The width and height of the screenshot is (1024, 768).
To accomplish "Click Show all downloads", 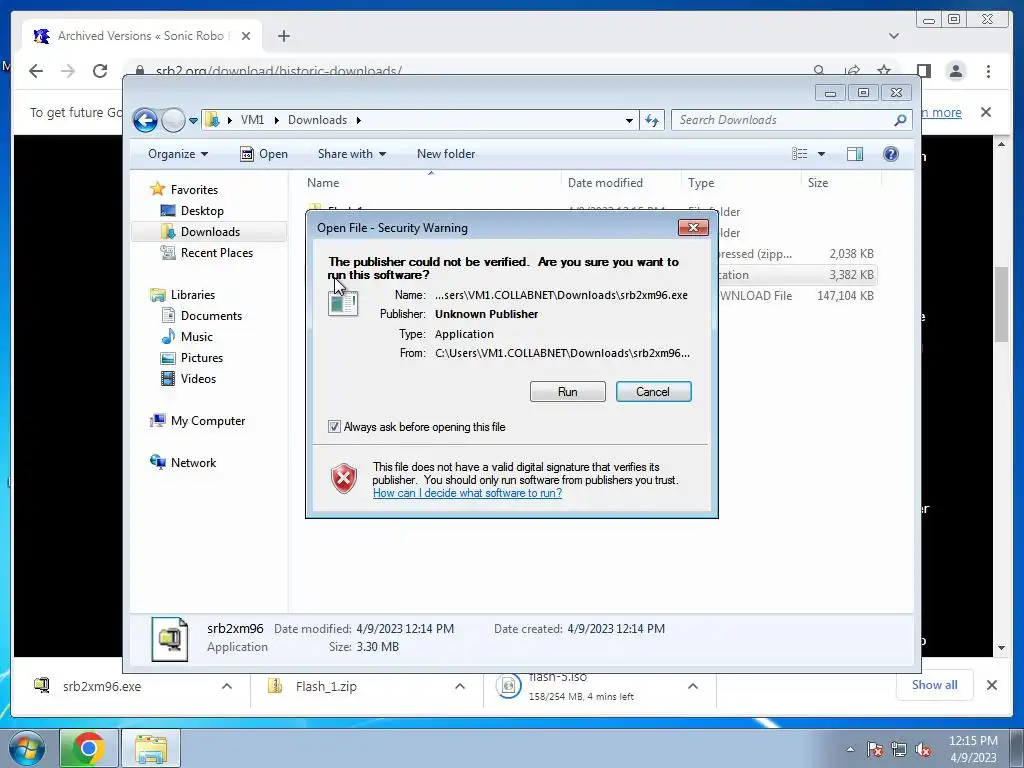I will 935,685.
